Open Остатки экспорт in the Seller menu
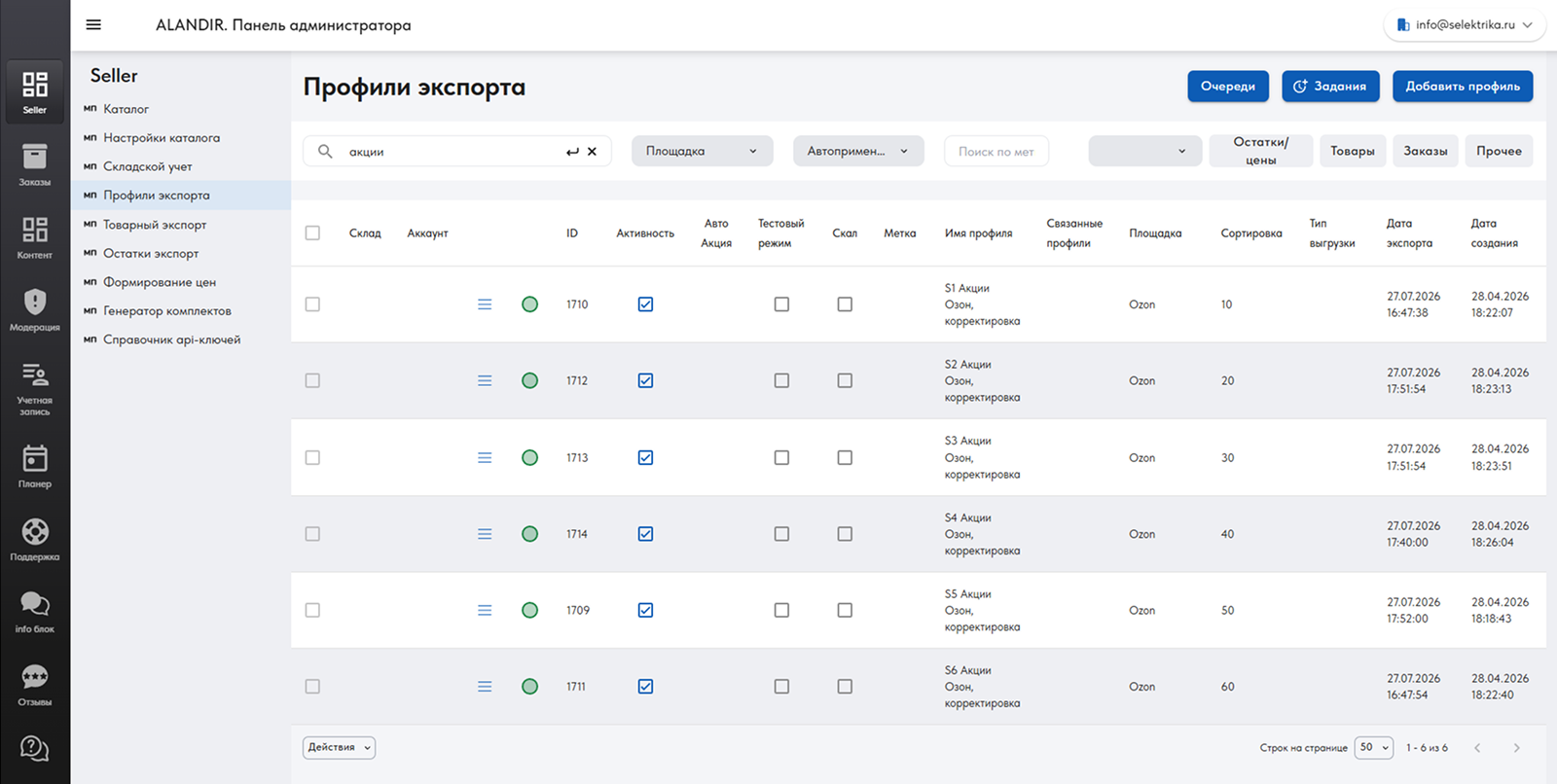1557x784 pixels. (151, 253)
